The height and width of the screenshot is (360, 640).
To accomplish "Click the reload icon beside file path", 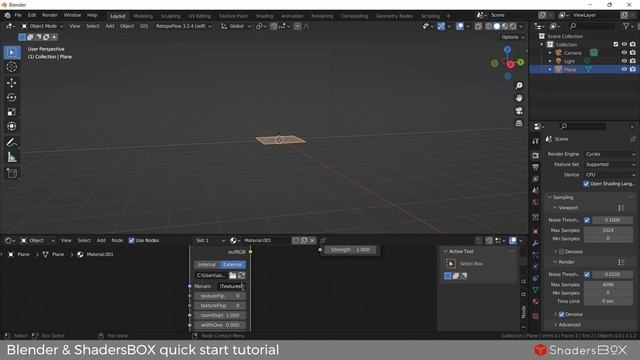I will tap(242, 276).
